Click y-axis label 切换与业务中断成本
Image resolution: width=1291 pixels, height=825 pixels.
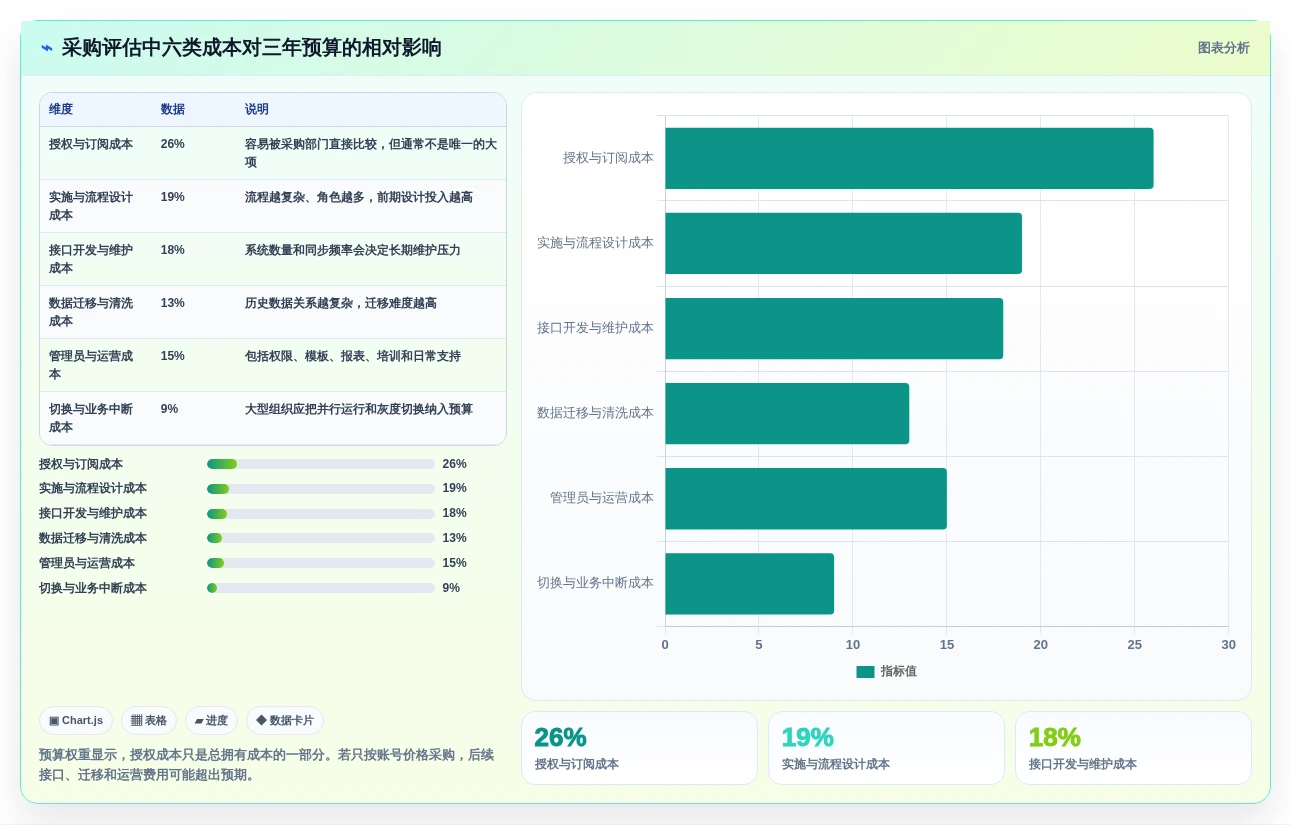tap(595, 583)
